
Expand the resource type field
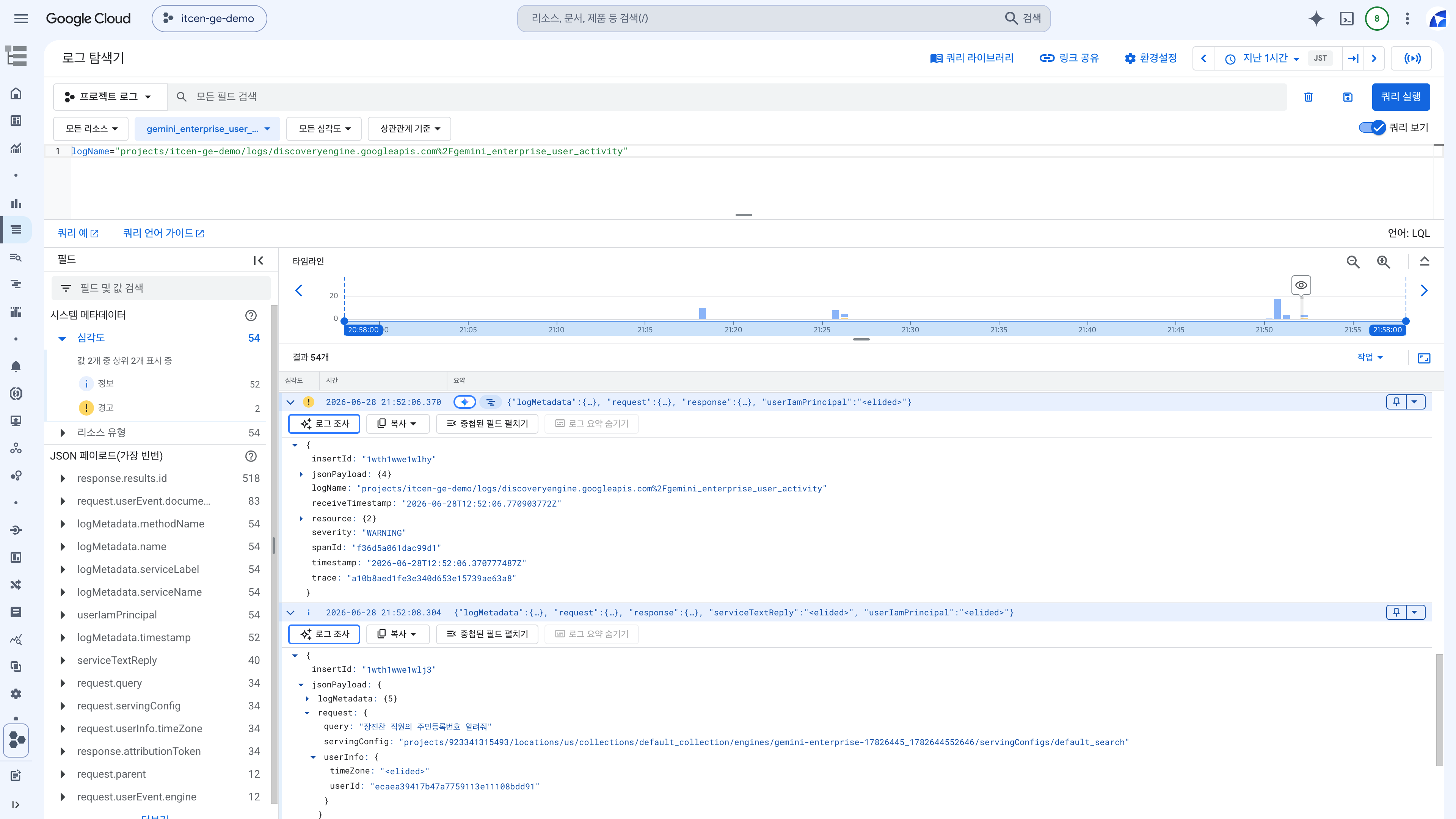62,433
